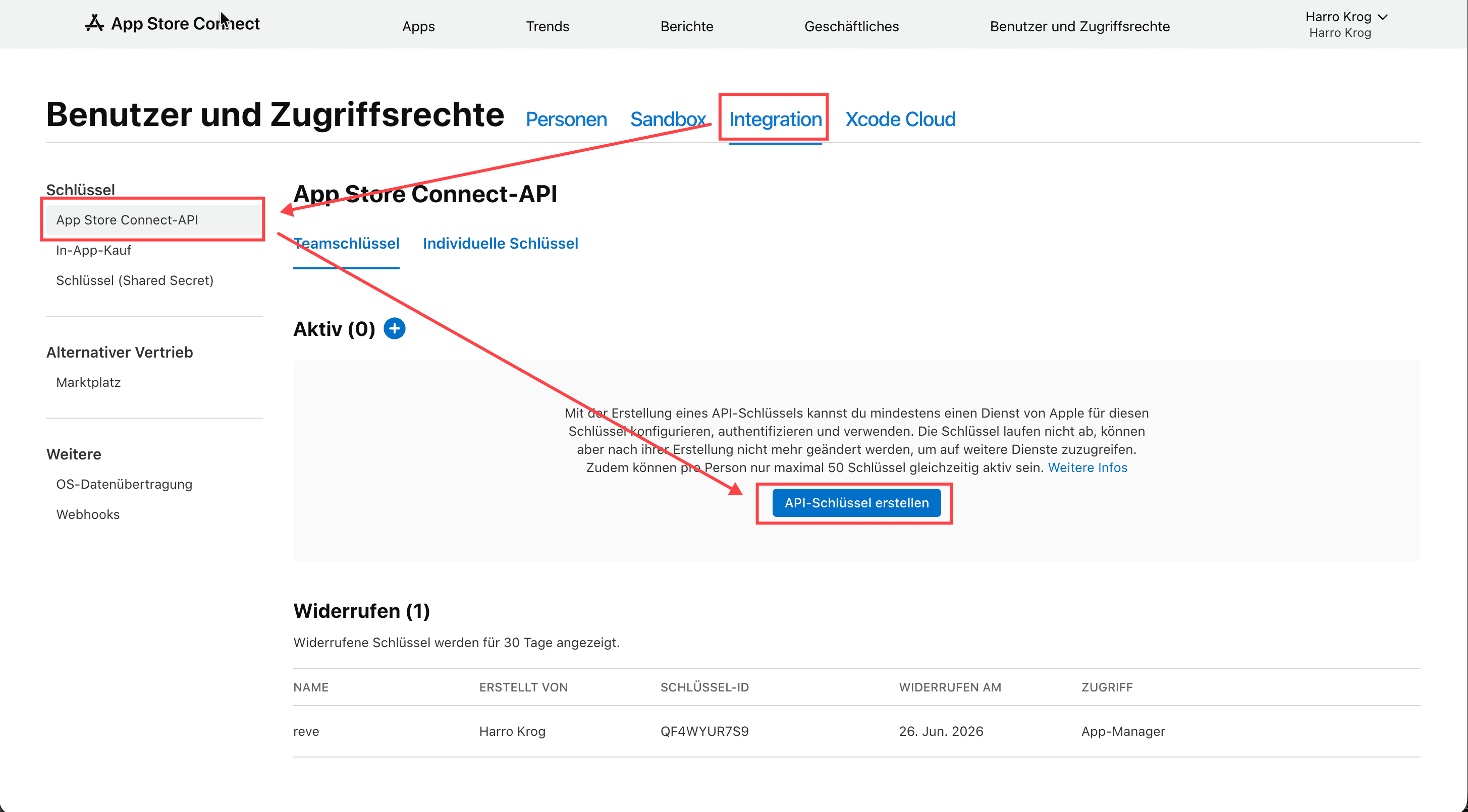Image resolution: width=1468 pixels, height=812 pixels.
Task: Click key ID QF4WYUR7S9
Action: tap(704, 732)
